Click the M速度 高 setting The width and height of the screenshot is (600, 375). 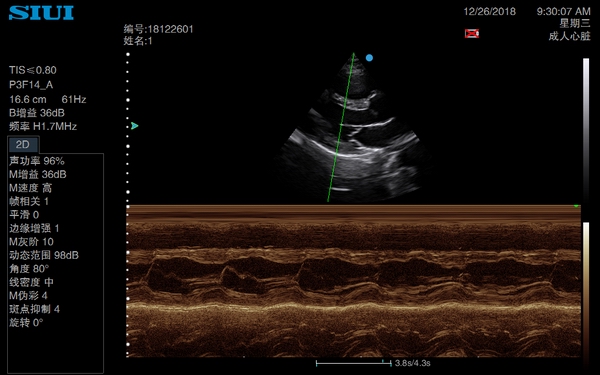tap(31, 188)
